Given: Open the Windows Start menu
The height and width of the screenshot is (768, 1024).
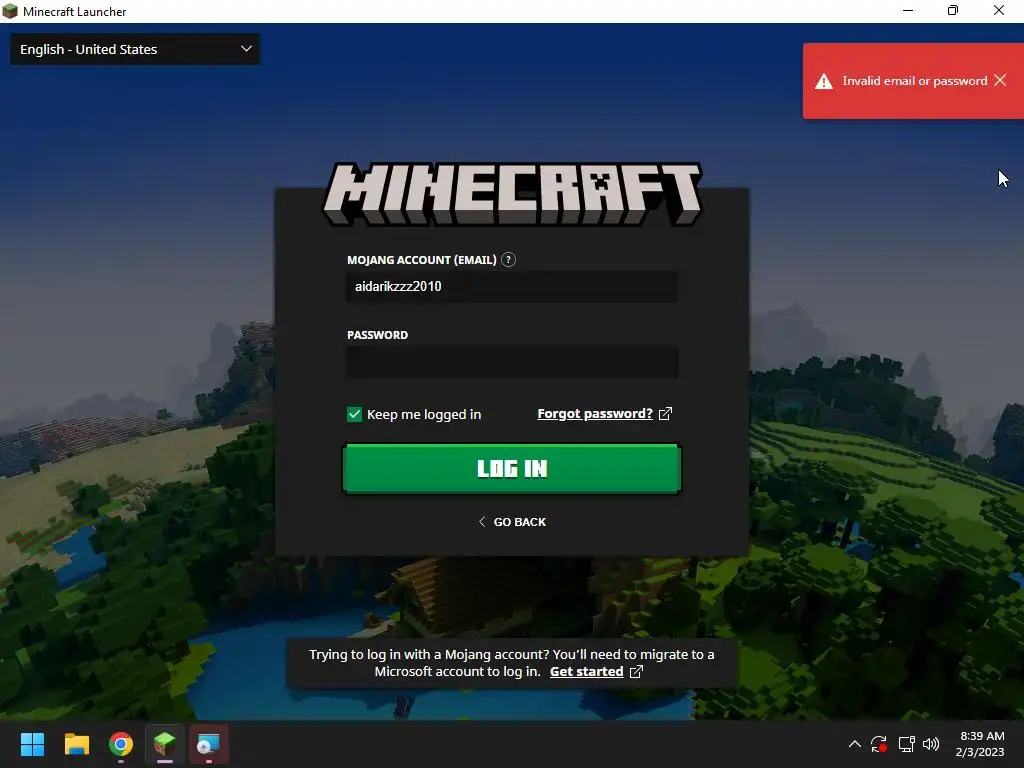Looking at the screenshot, I should [x=32, y=744].
